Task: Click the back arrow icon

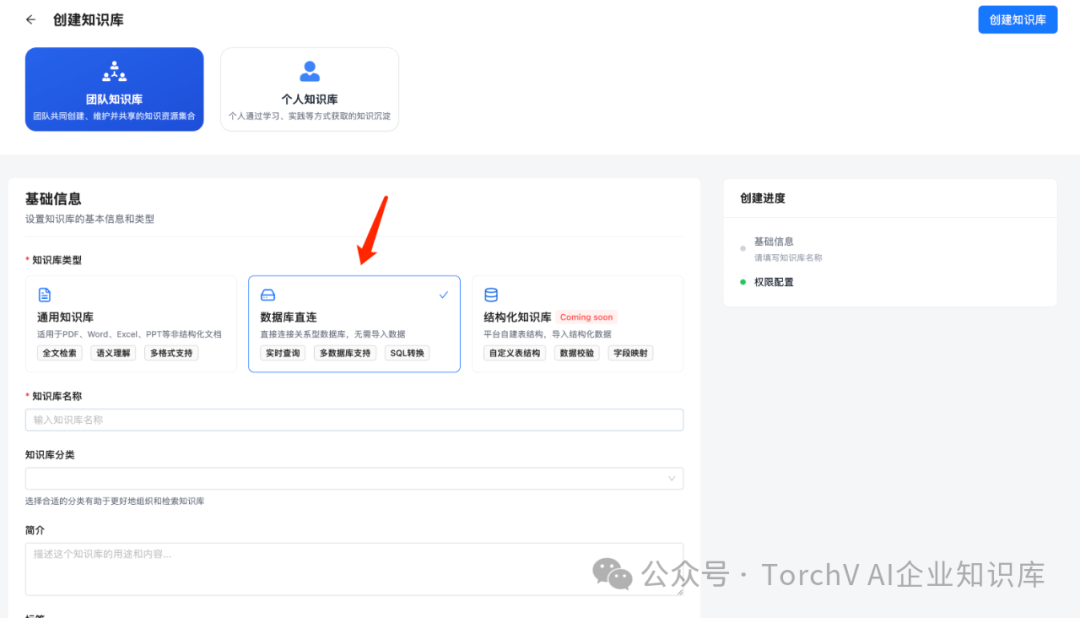Action: click(x=30, y=20)
